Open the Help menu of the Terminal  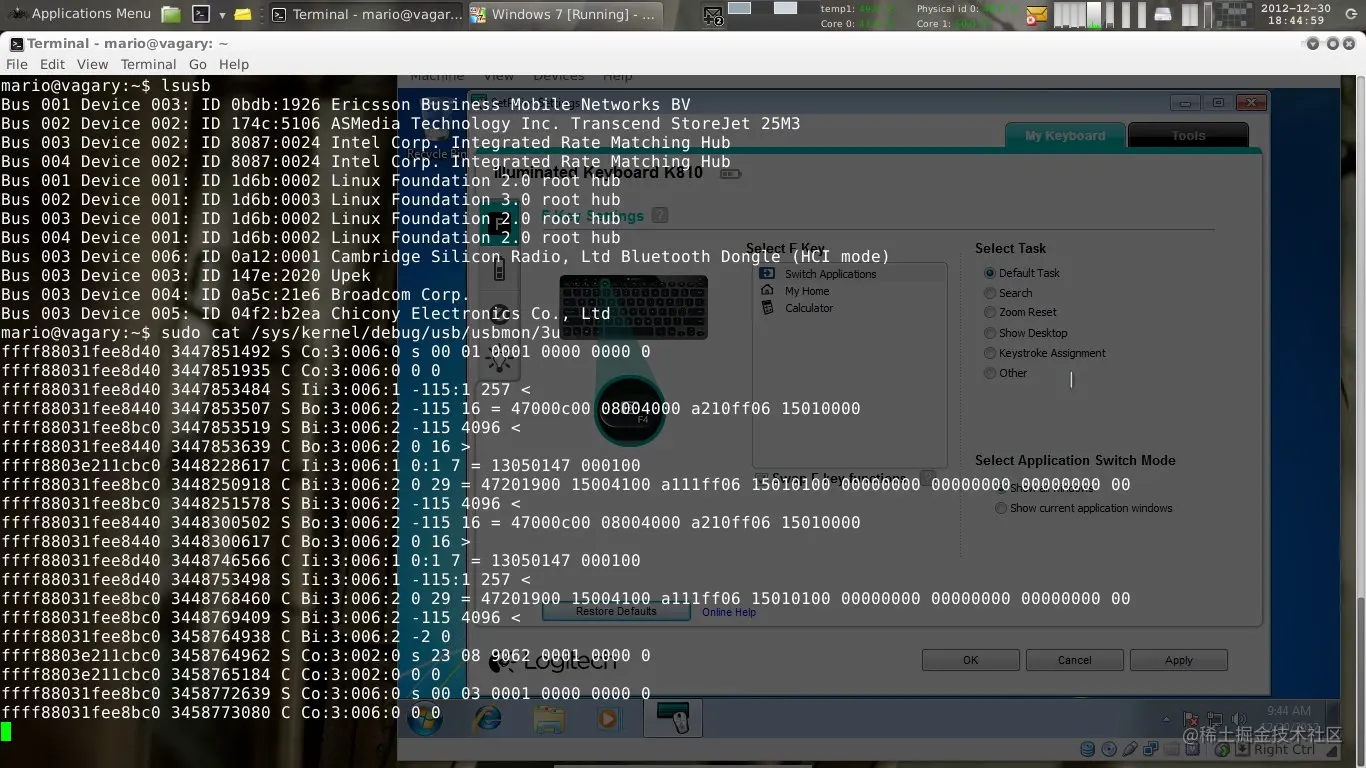(x=234, y=64)
